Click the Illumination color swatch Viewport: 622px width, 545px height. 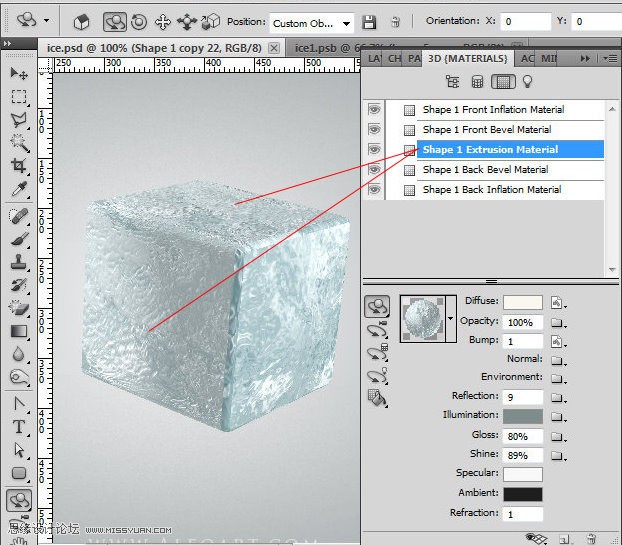pos(523,416)
